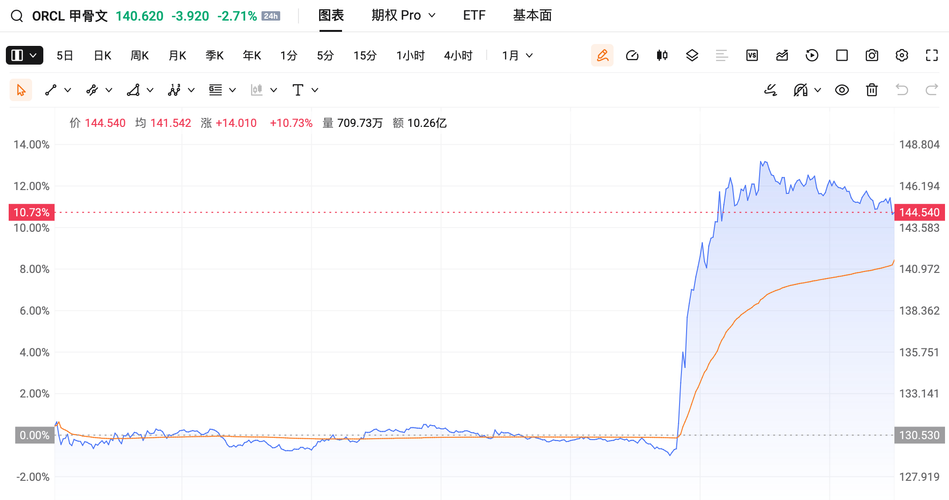
Task: Start the chart replay playback
Action: [x=812, y=55]
